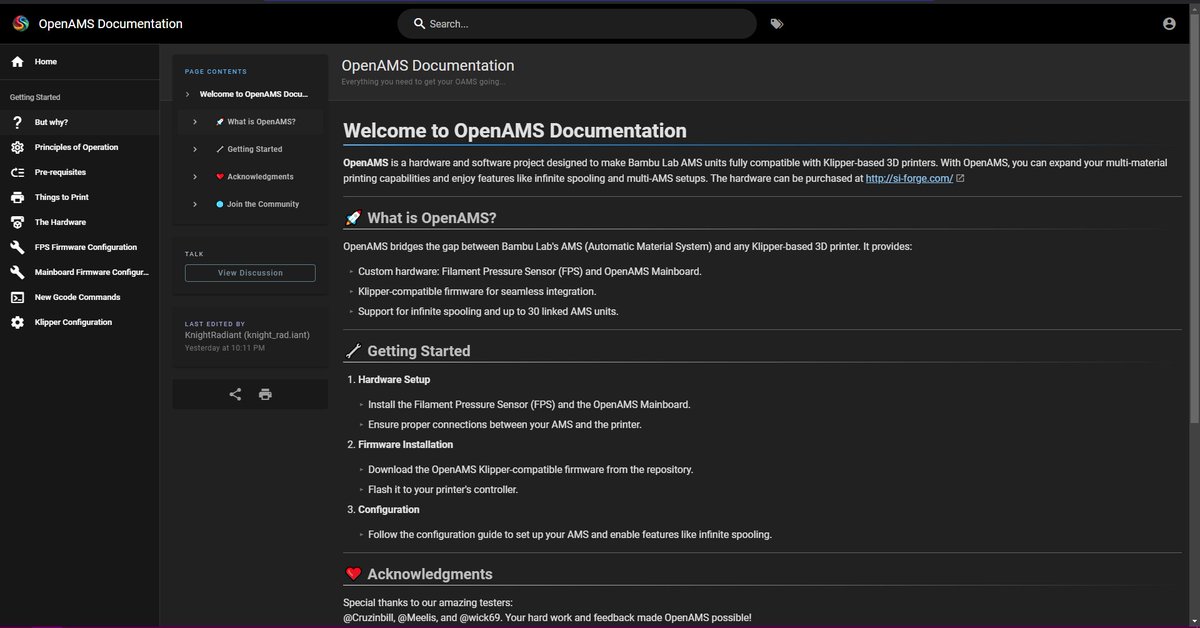1200x628 pixels.
Task: Open FPS Firmware Configuration page
Action: 80,247
